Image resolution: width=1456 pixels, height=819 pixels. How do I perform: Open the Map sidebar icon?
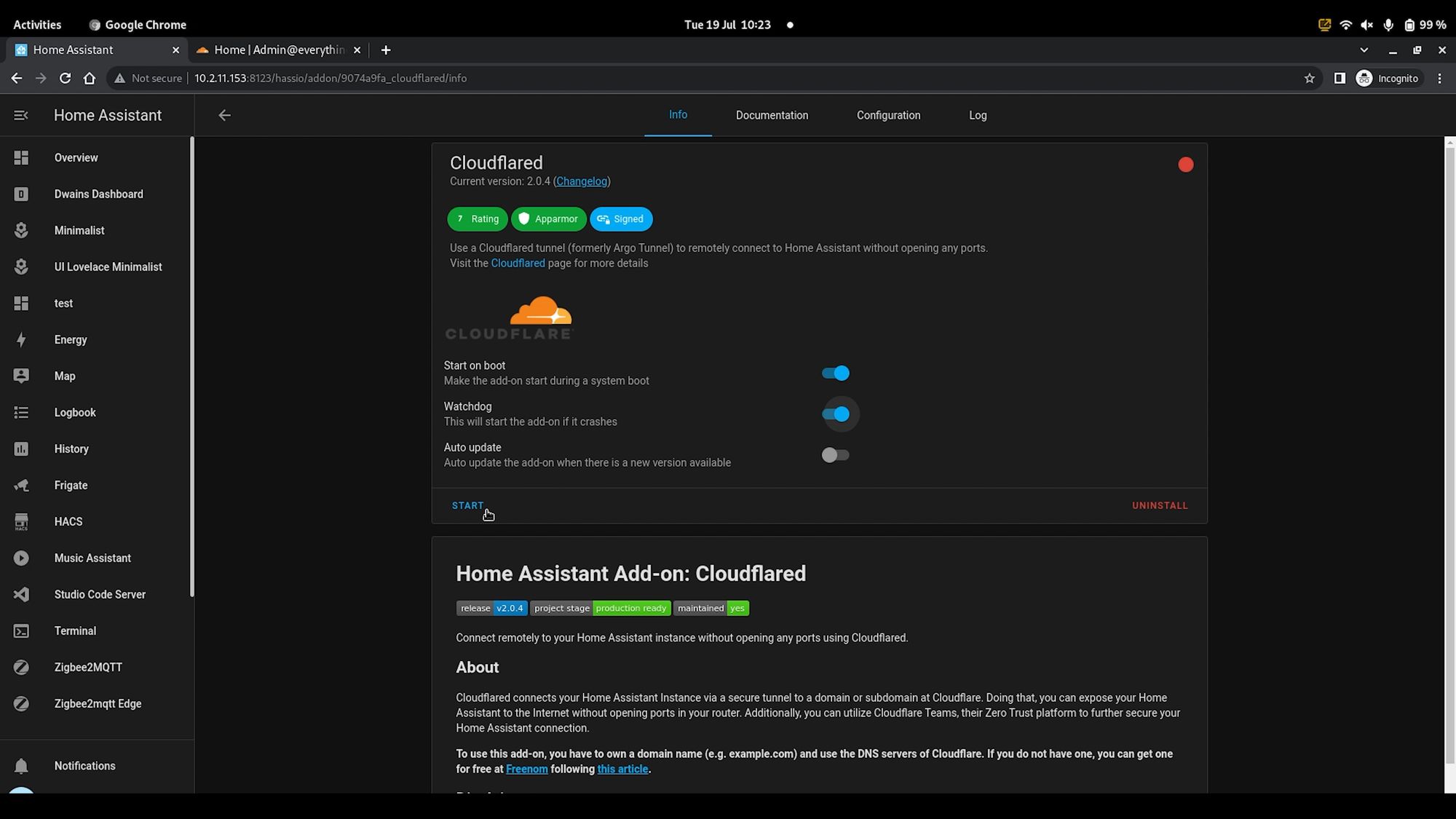click(21, 376)
